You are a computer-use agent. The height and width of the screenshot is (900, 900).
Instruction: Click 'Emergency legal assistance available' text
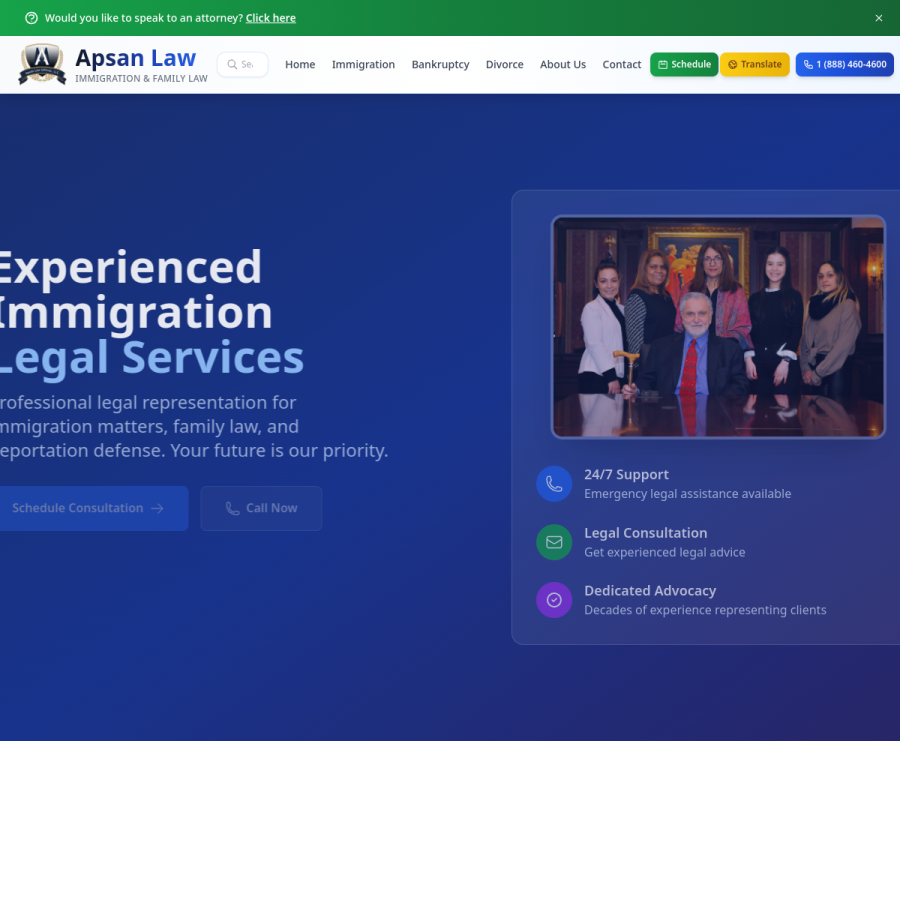point(688,494)
